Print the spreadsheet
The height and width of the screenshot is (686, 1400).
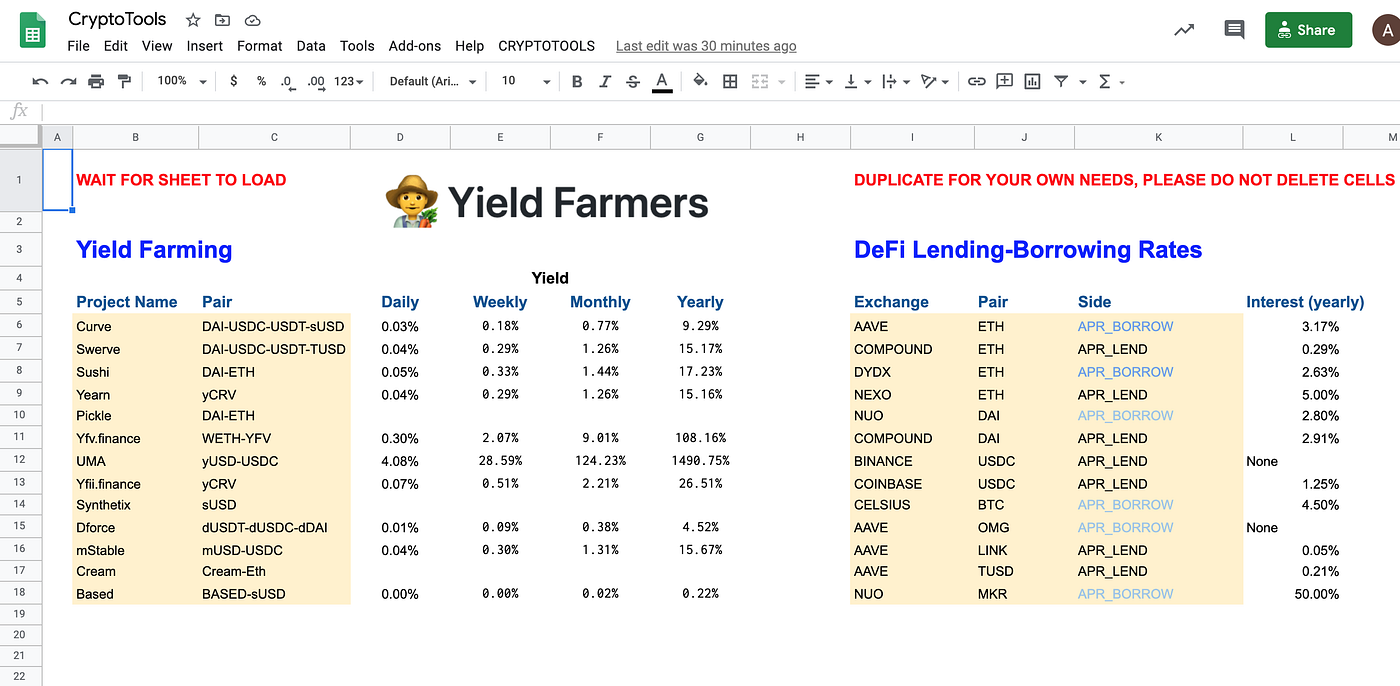96,81
